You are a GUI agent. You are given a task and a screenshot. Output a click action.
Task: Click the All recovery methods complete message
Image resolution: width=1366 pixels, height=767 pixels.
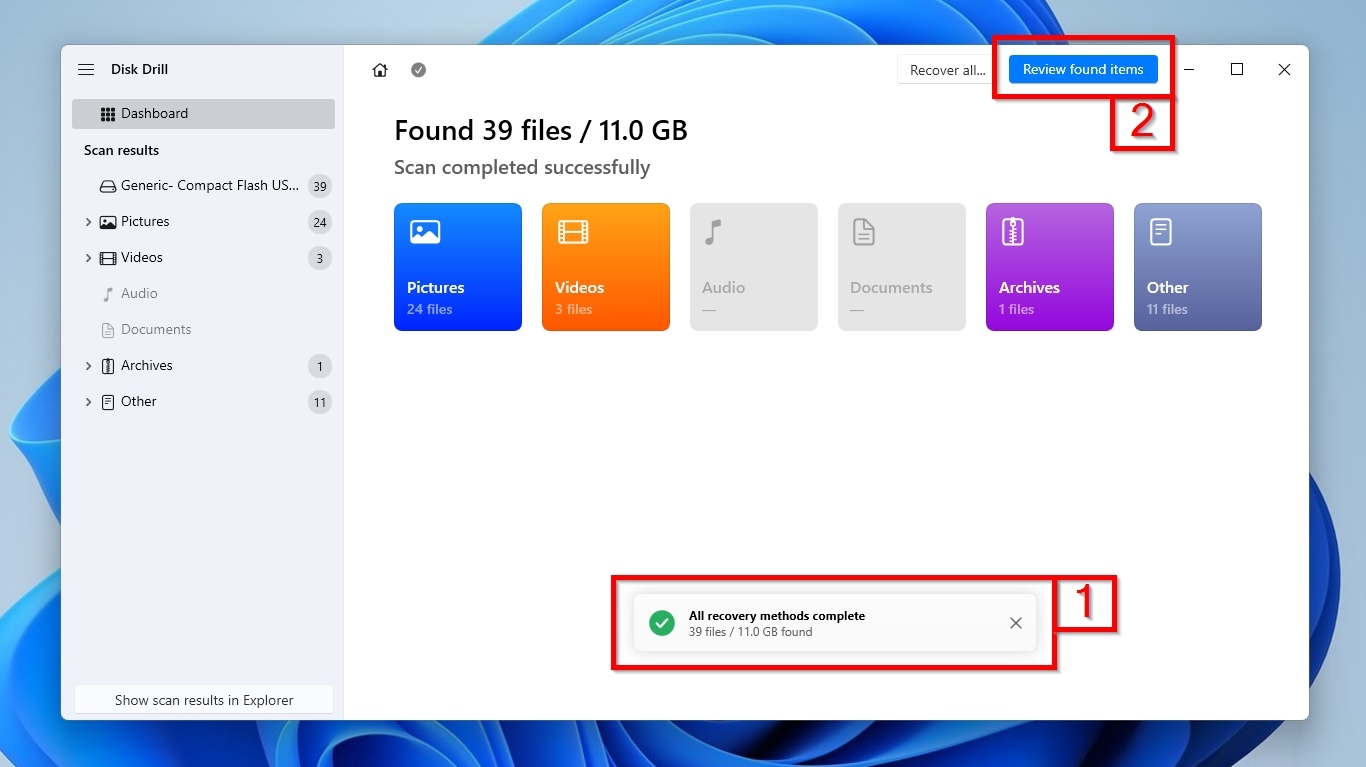[x=777, y=616]
